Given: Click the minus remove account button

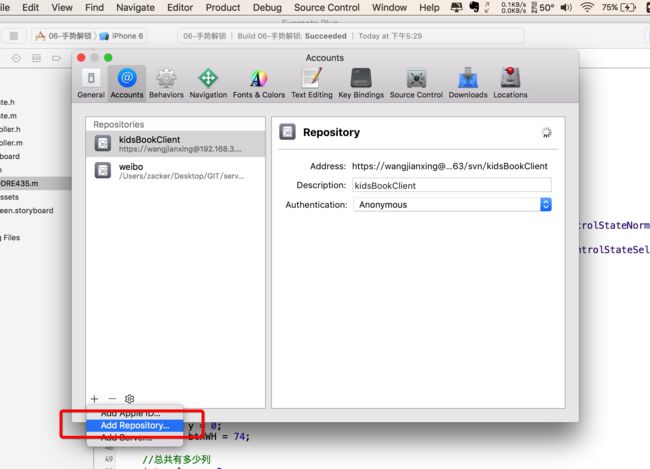Looking at the screenshot, I should point(112,399).
